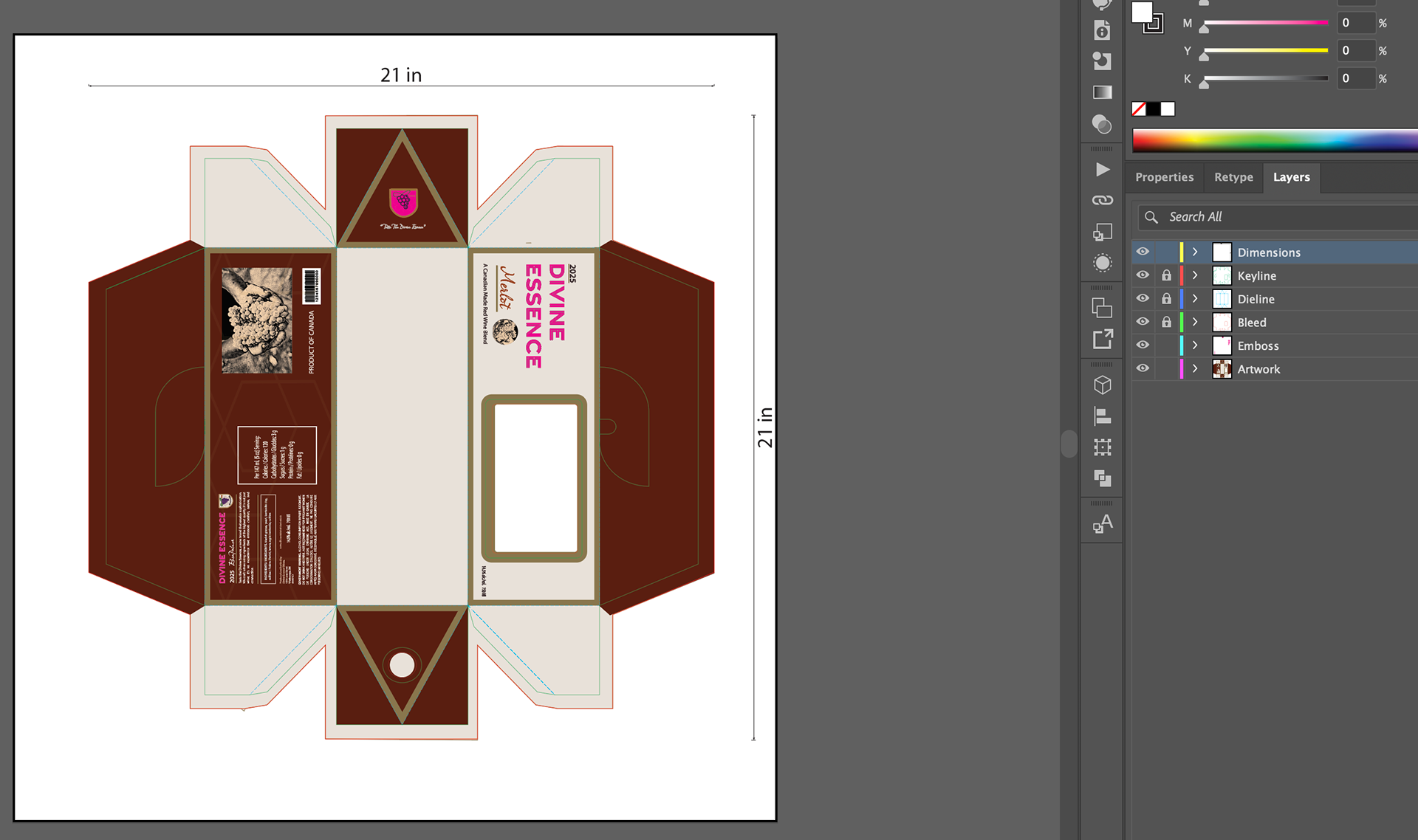Click the Bleed layer thumbnail

coord(1222,323)
